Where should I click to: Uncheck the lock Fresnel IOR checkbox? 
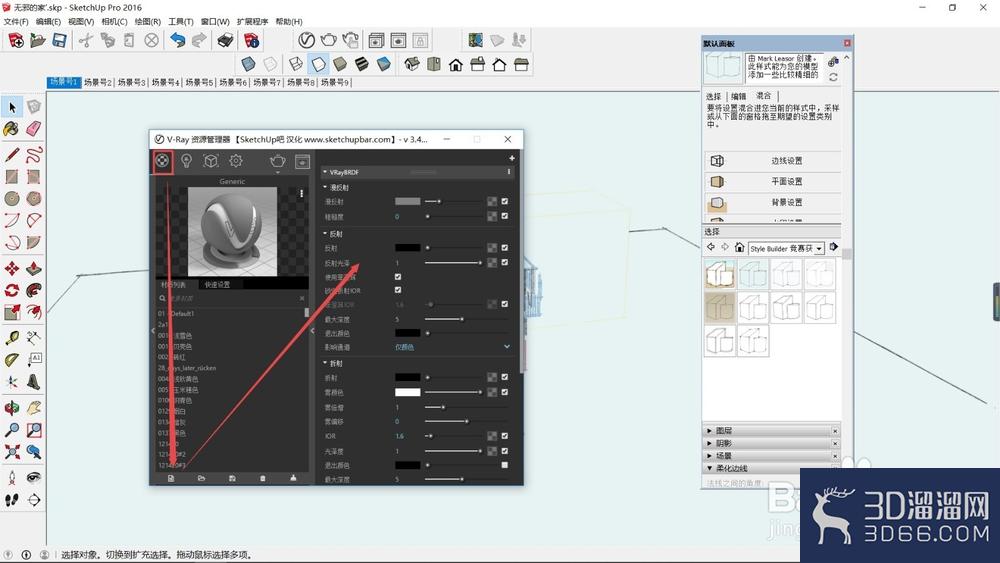(x=398, y=290)
